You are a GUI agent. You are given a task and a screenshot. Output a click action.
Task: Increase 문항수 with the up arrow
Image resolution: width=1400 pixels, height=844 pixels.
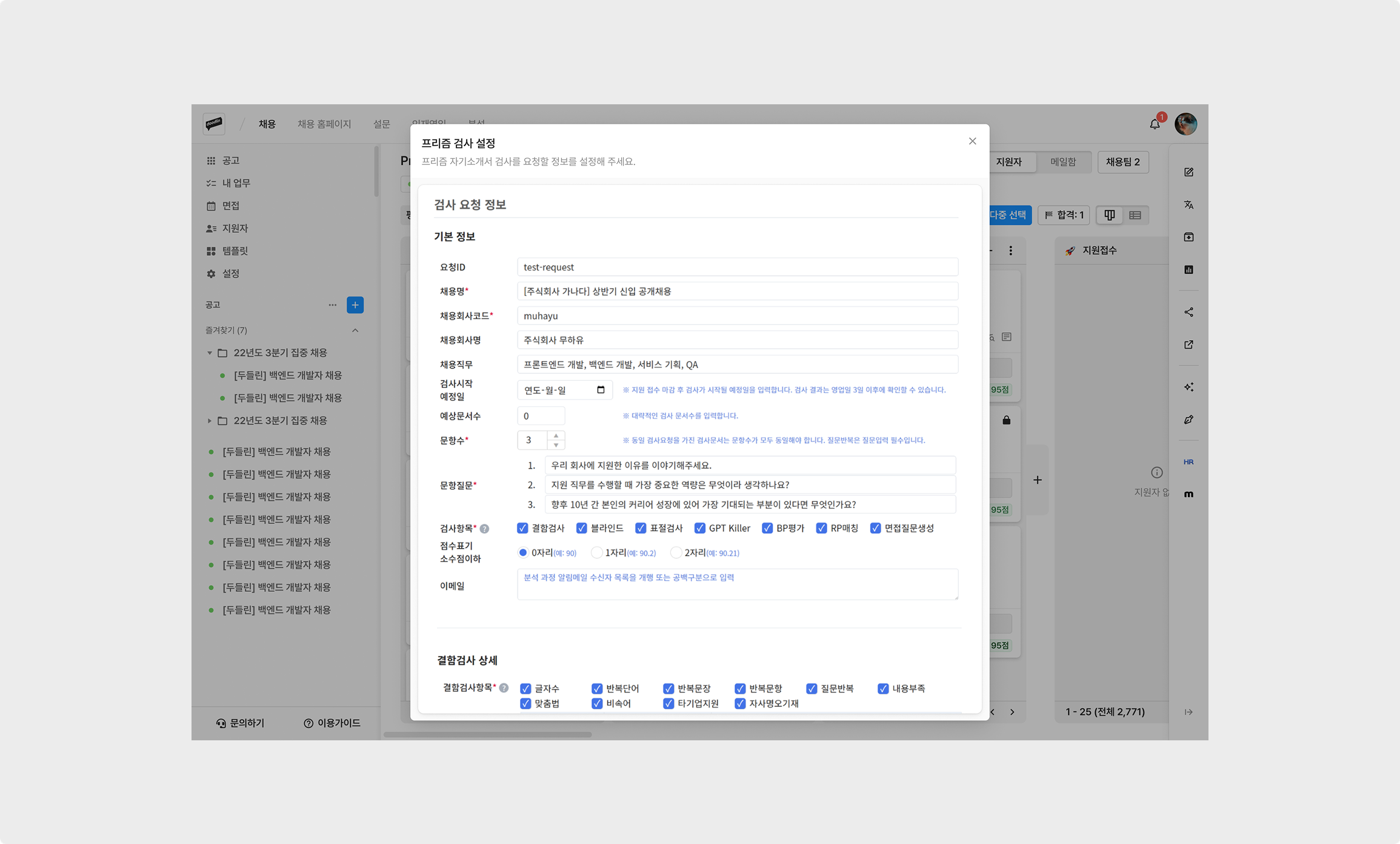[x=556, y=436]
